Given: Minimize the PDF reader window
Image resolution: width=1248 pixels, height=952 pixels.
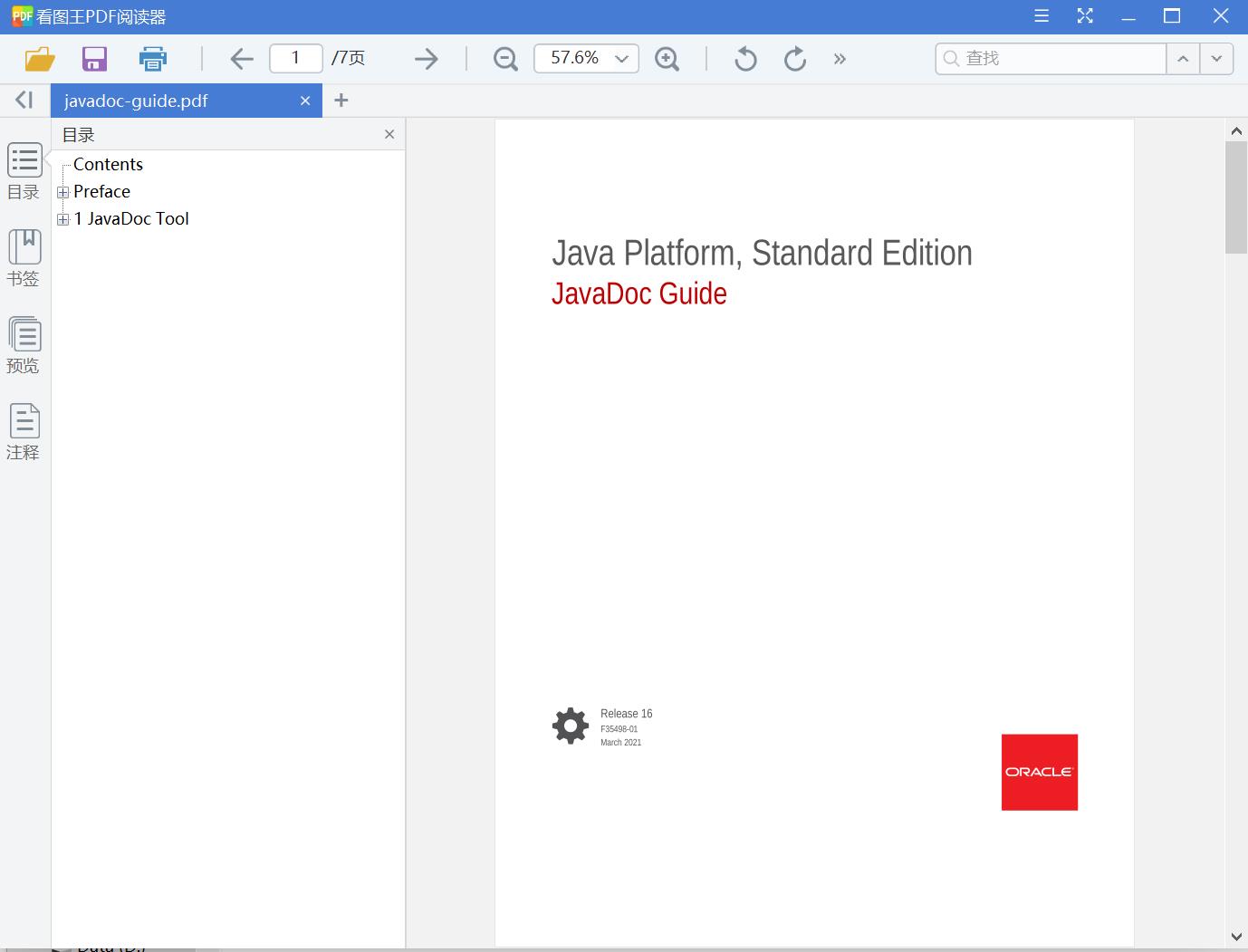Looking at the screenshot, I should (1128, 15).
